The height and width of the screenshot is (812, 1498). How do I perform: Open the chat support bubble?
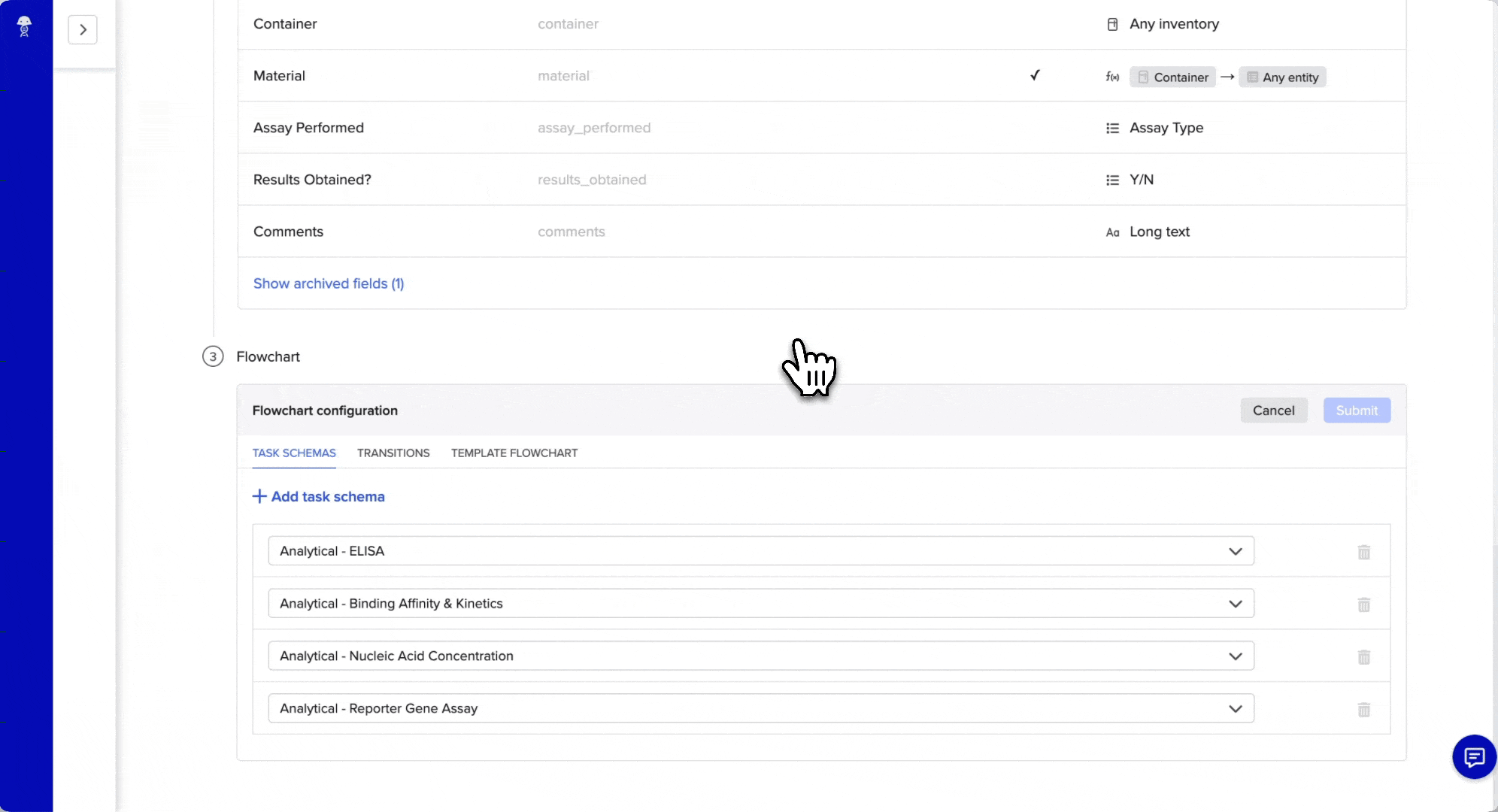coord(1473,757)
